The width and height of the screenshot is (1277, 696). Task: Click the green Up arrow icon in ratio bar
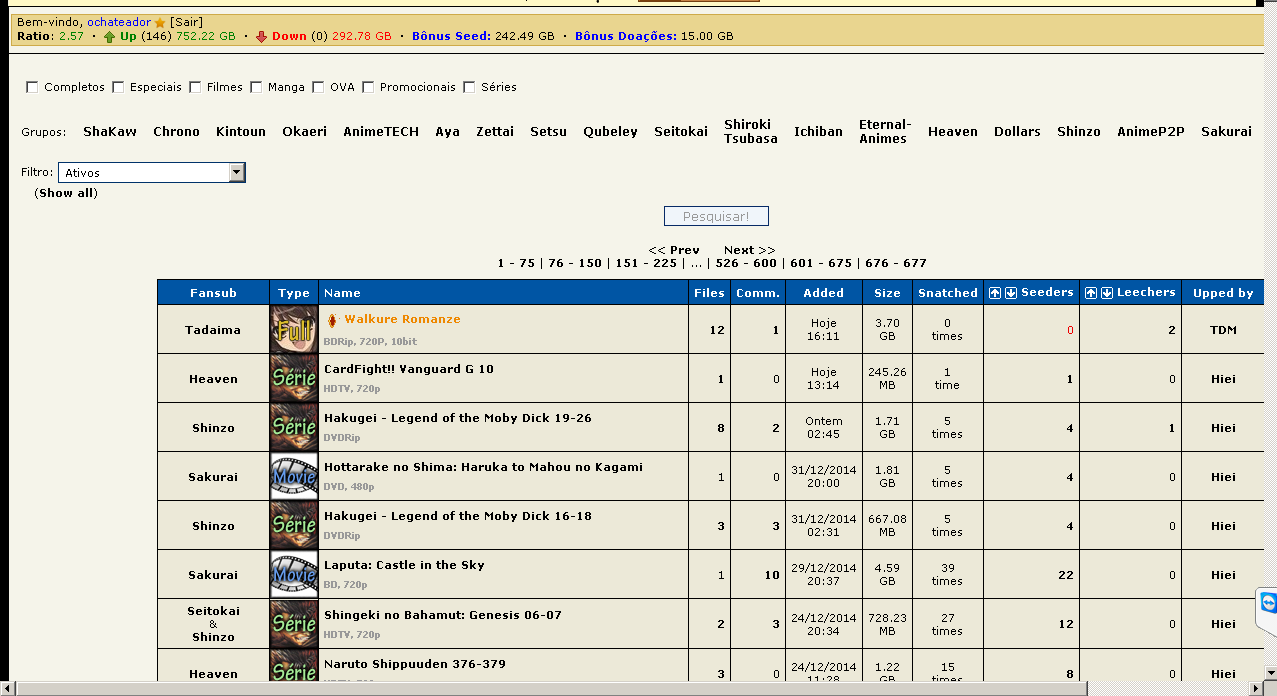pos(109,37)
